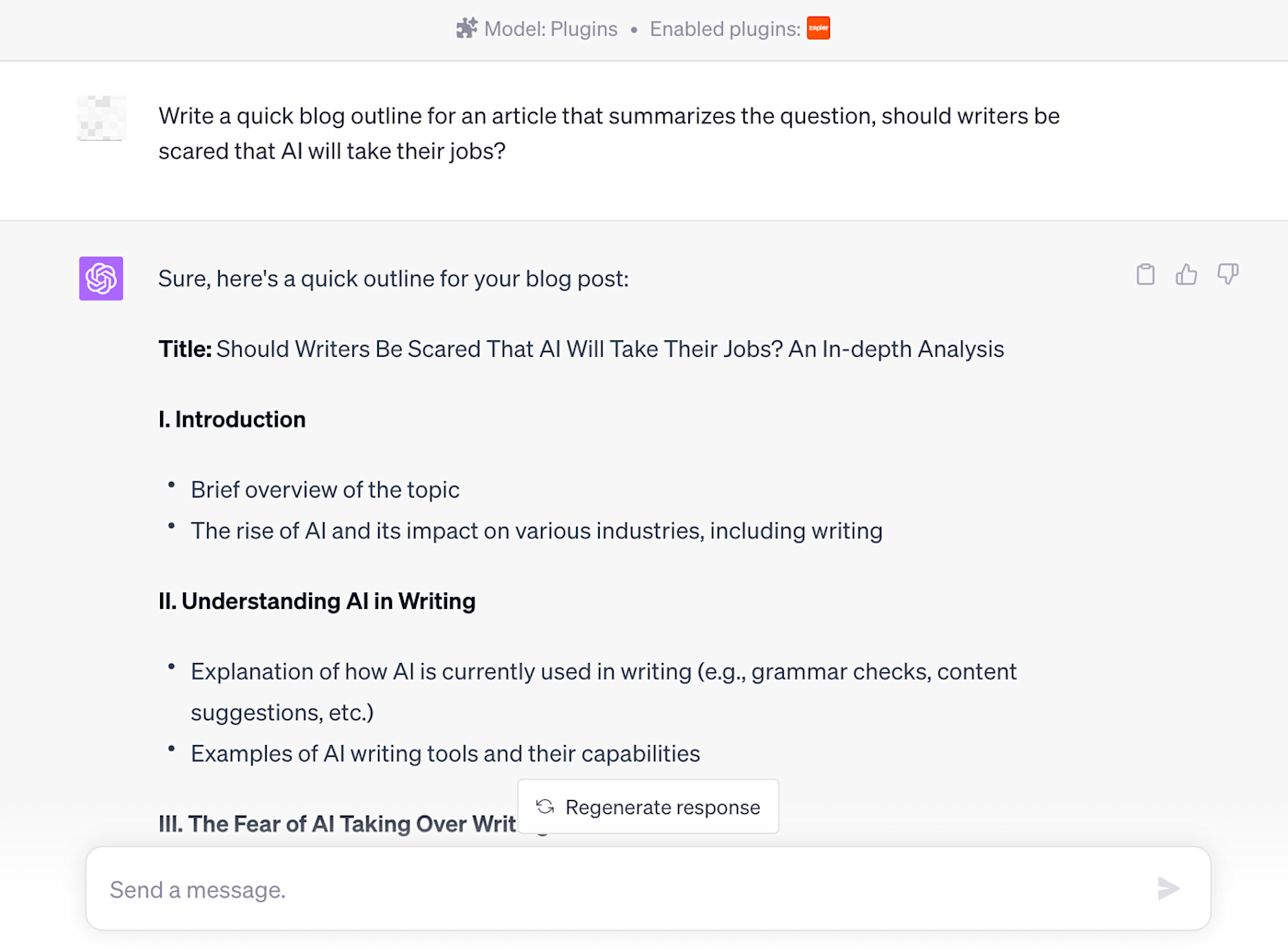
Task: Click the blog Title line in the response
Action: point(581,349)
